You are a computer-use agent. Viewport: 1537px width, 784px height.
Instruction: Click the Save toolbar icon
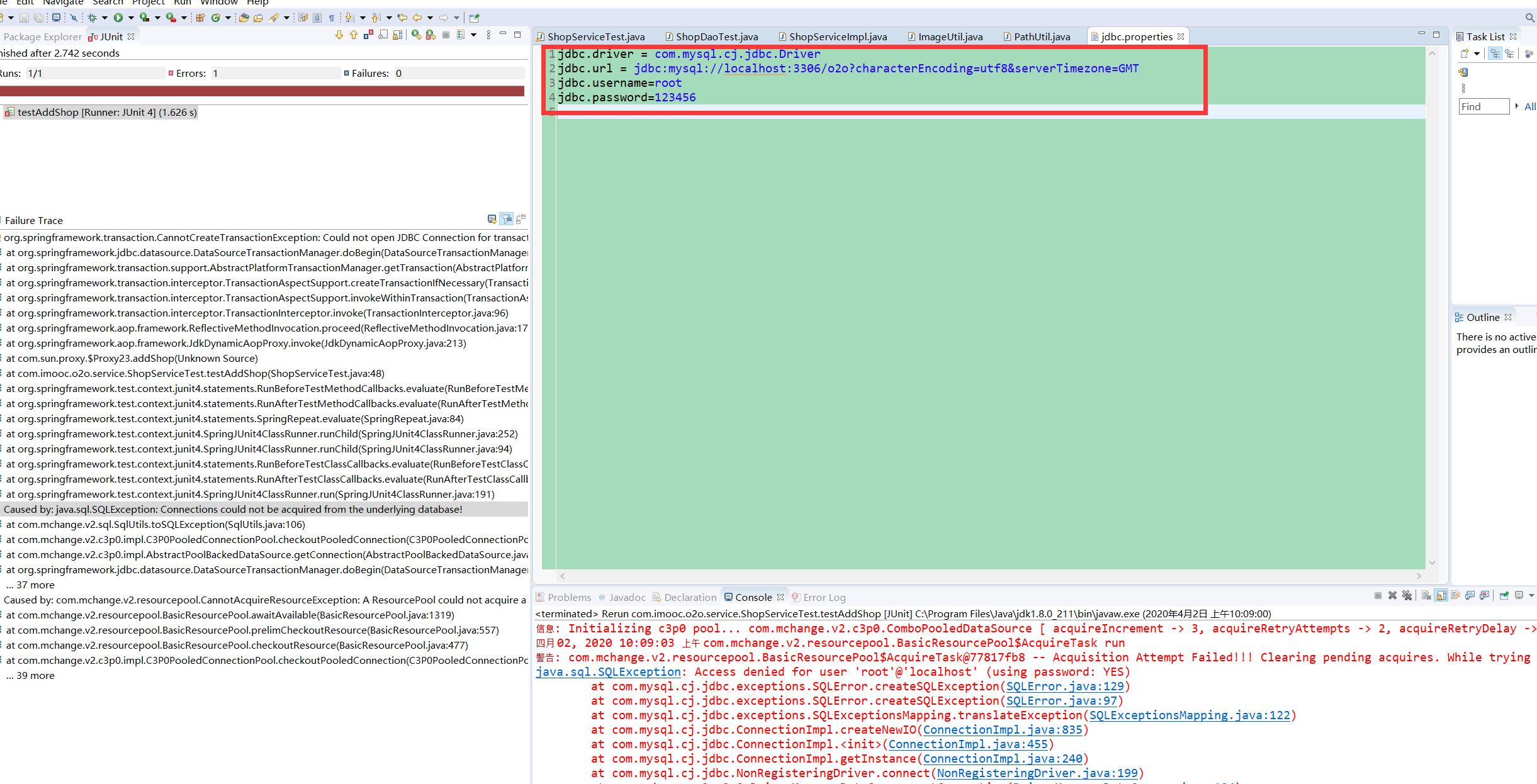(24, 18)
